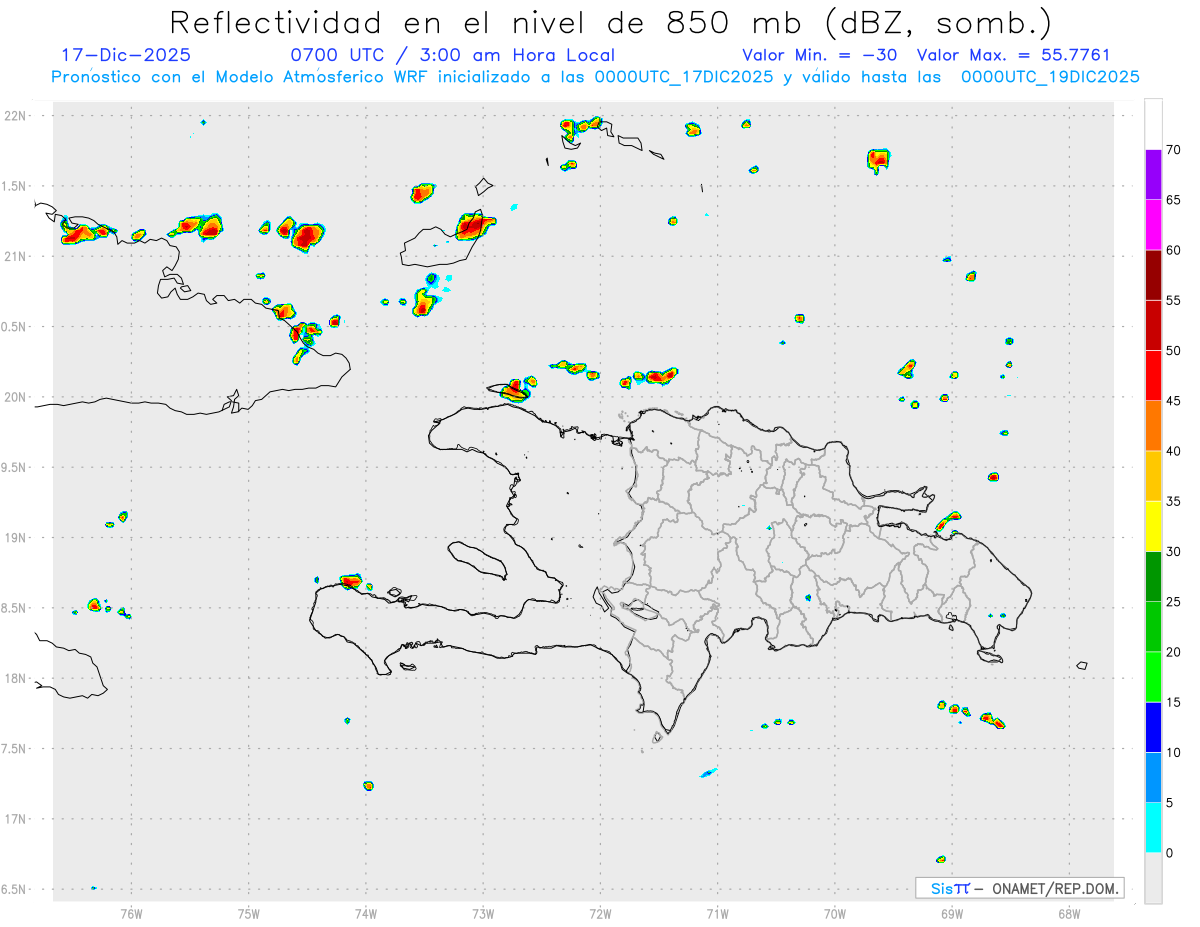This screenshot has width=1200, height=927.
Task: Pick the dark blue 10–15 dBZ colorbar segment
Action: (x=1153, y=728)
